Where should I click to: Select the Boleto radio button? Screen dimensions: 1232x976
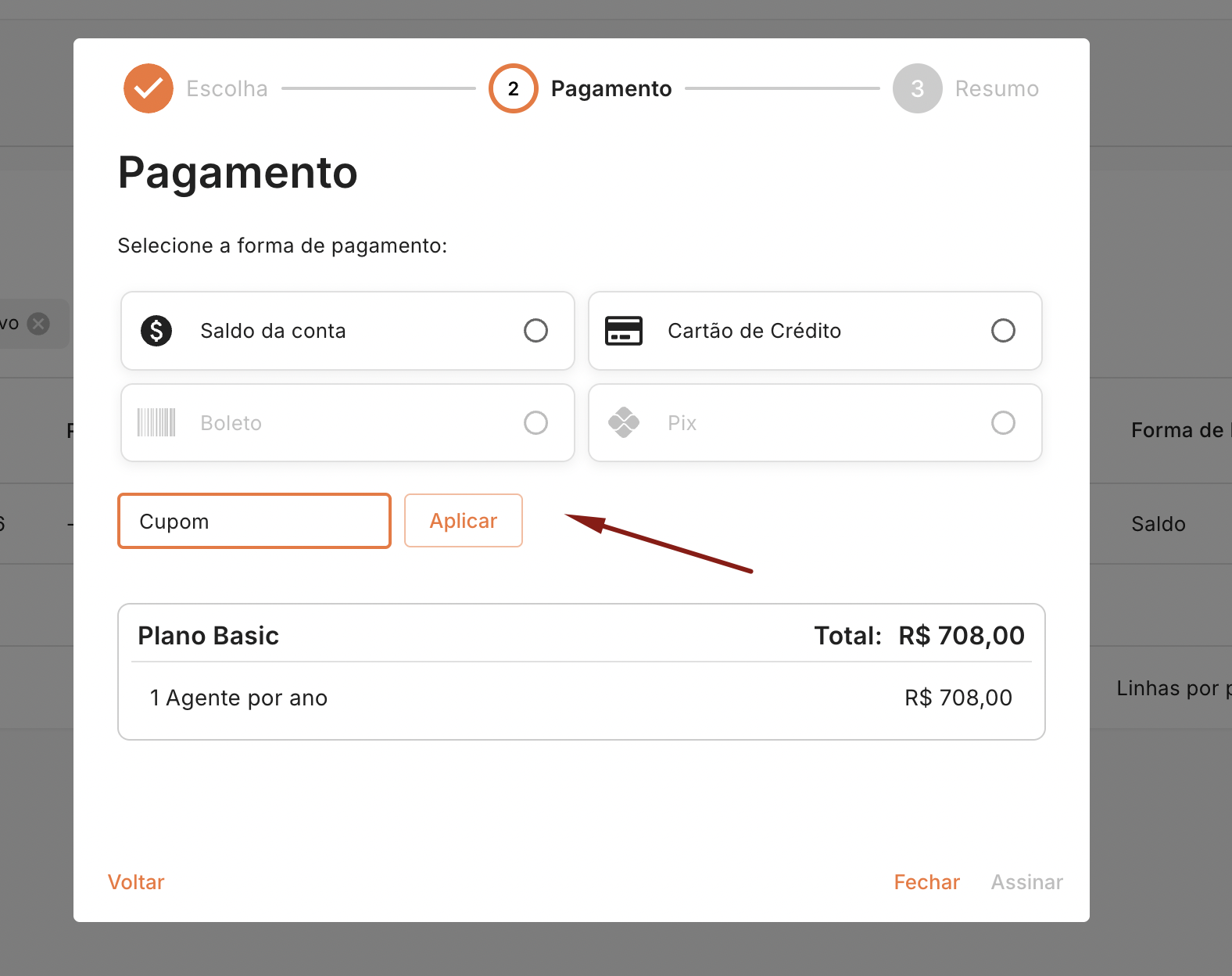pyautogui.click(x=535, y=422)
